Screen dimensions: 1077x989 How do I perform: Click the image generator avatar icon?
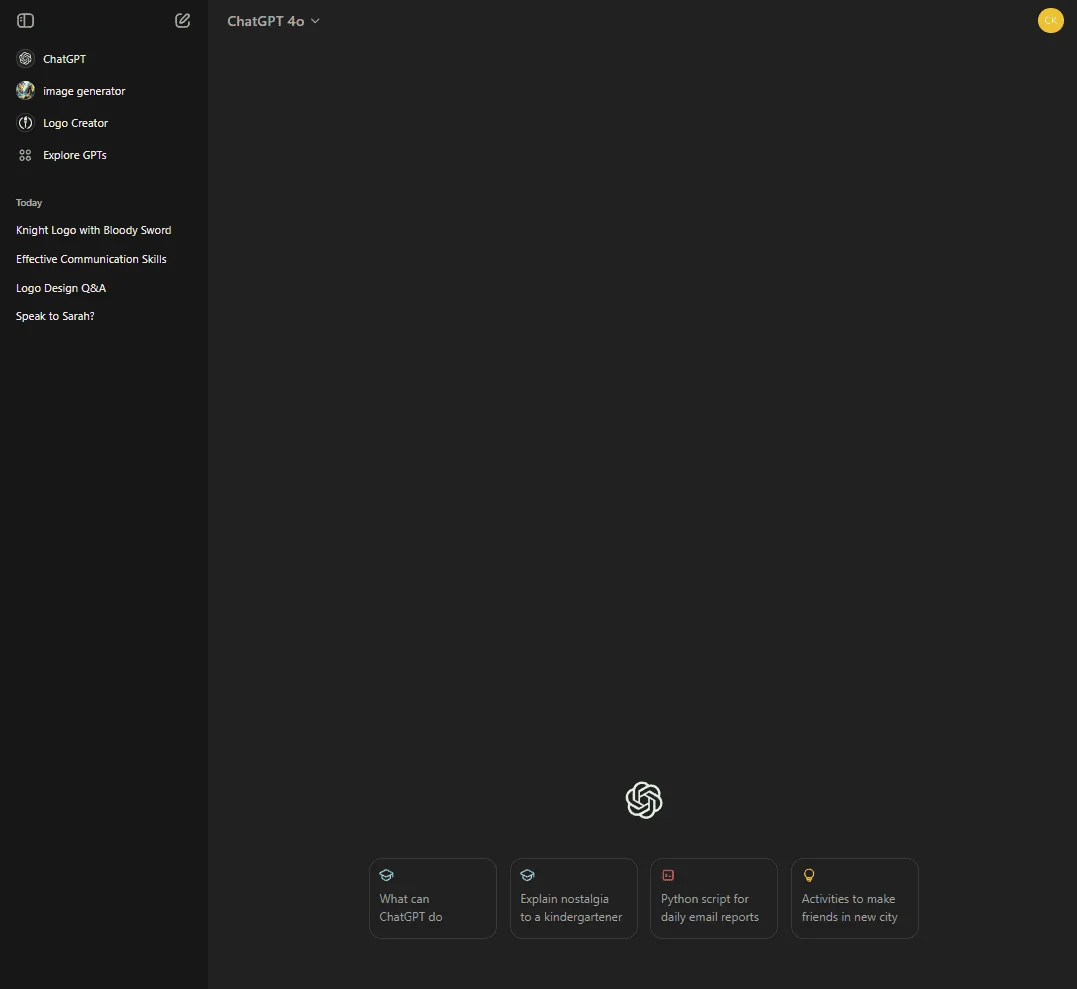click(x=25, y=91)
